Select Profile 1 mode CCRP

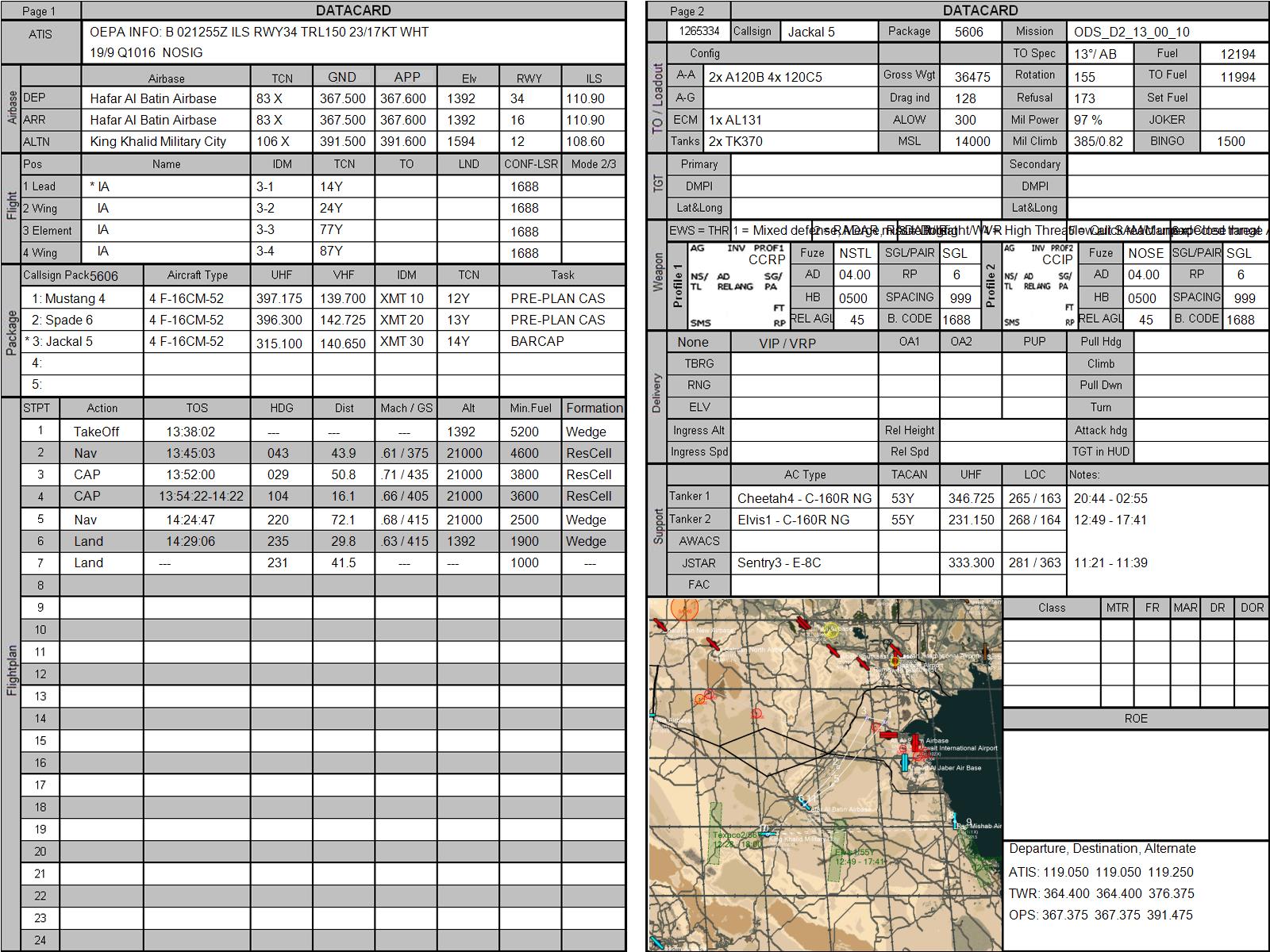tap(767, 260)
